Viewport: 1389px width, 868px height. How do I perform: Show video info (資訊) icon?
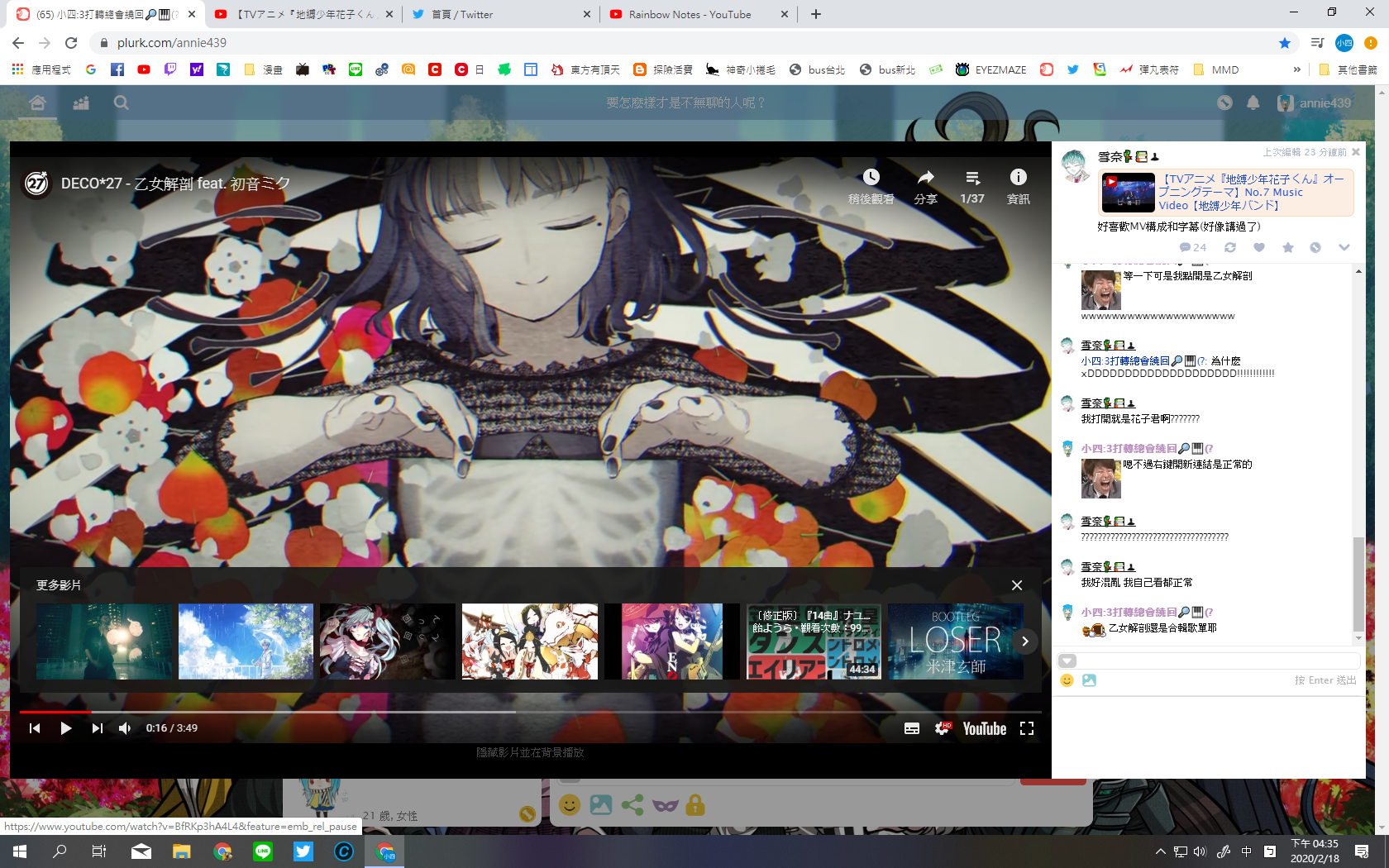[1019, 187]
